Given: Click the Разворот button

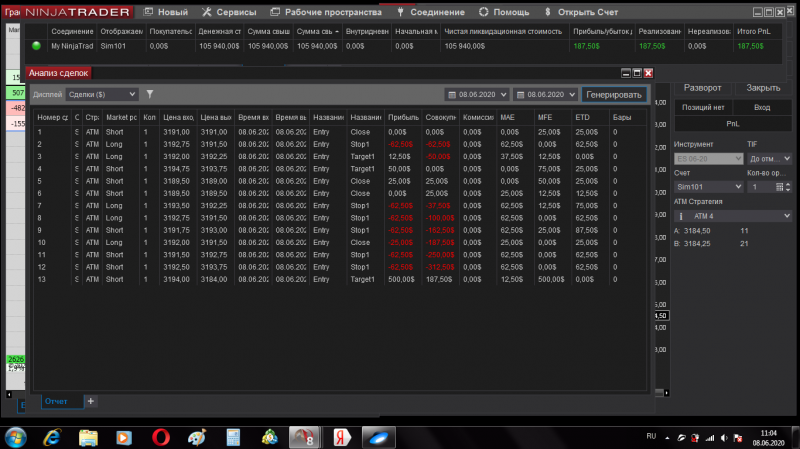Looking at the screenshot, I should point(703,88).
